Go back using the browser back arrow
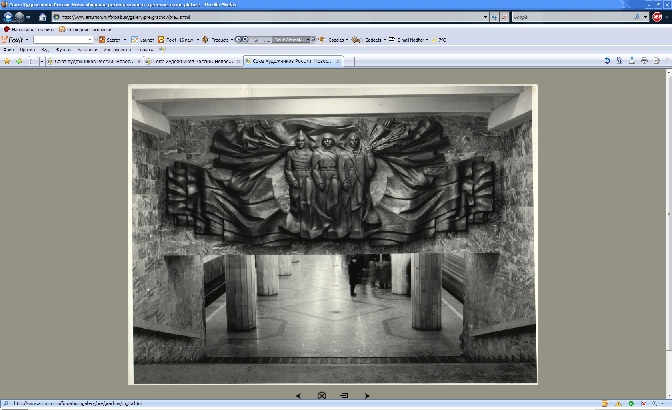 tap(8, 17)
